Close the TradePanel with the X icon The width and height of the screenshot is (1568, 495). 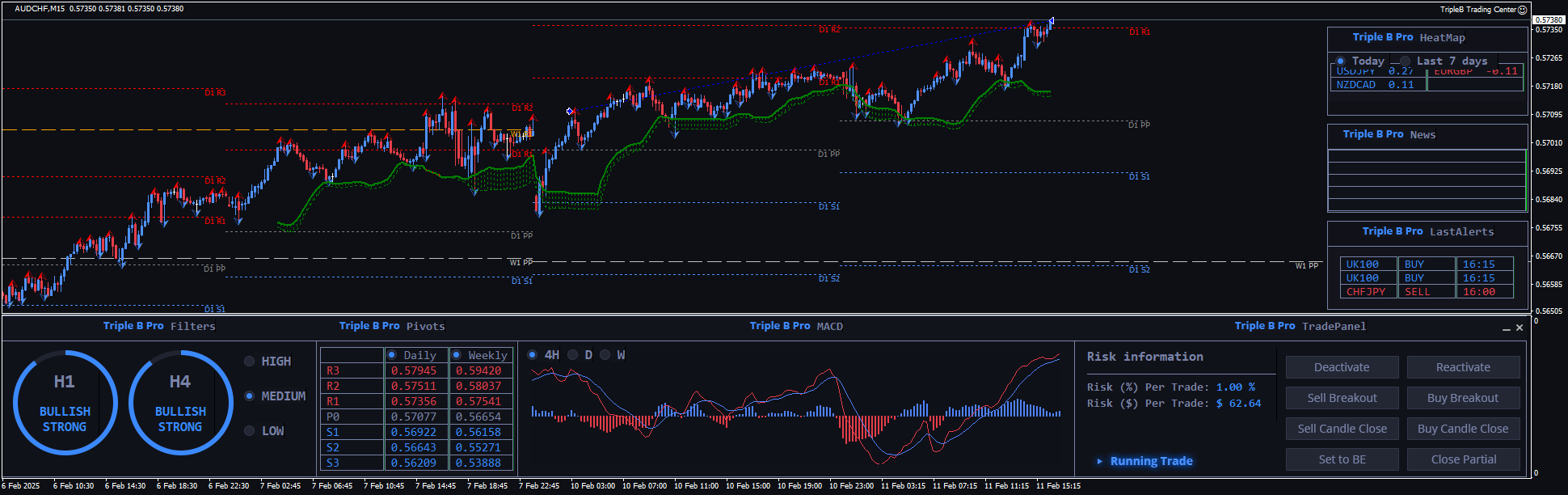(1520, 328)
